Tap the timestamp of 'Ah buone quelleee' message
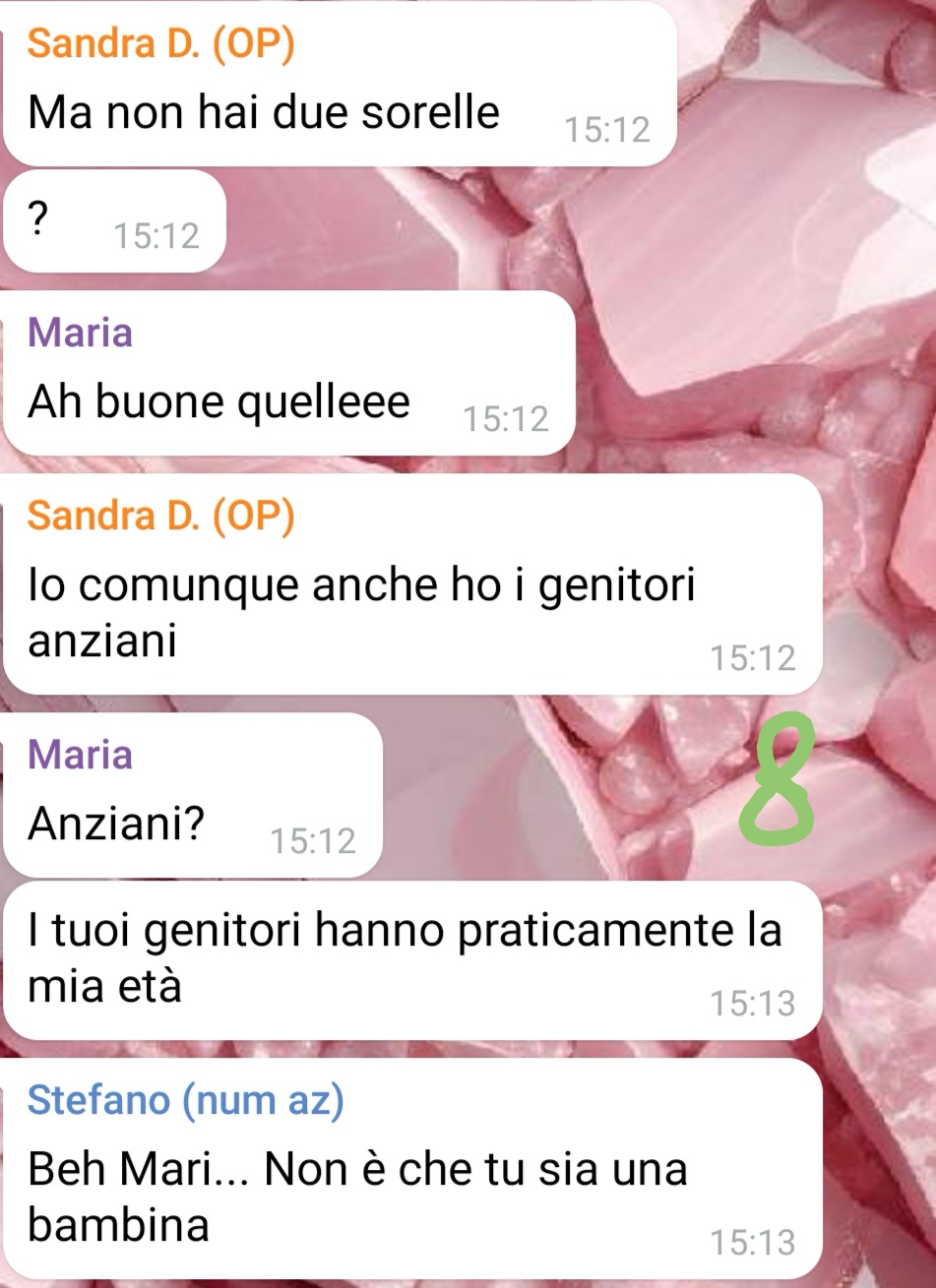 point(505,419)
